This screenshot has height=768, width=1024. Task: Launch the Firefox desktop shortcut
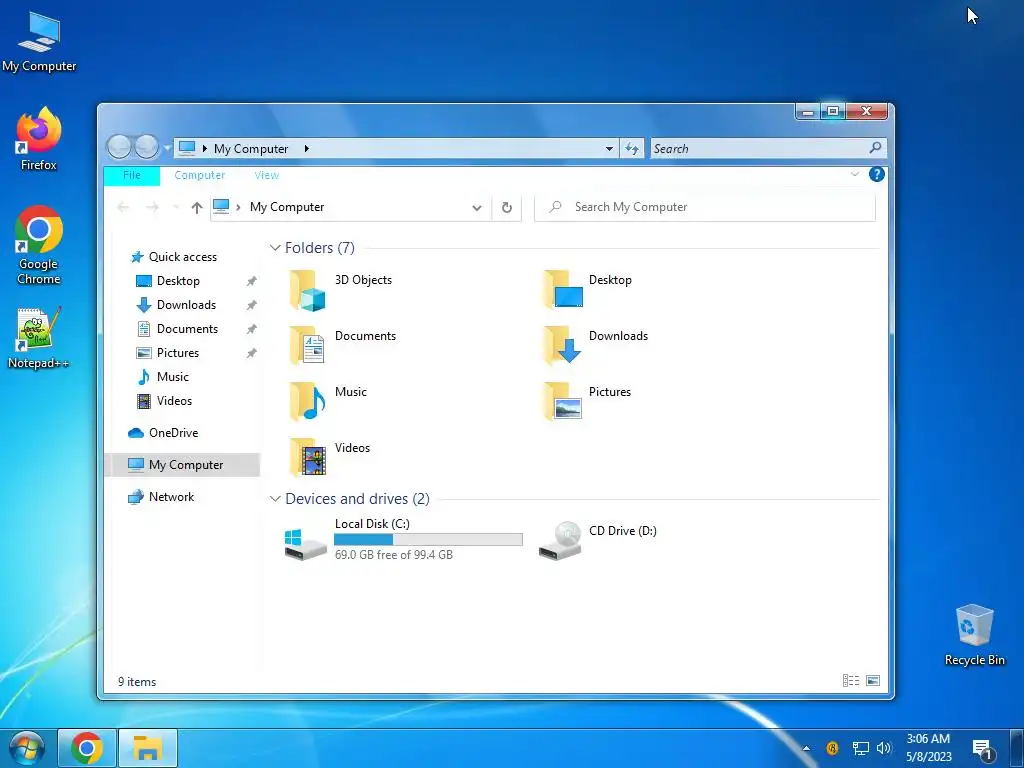[x=39, y=139]
